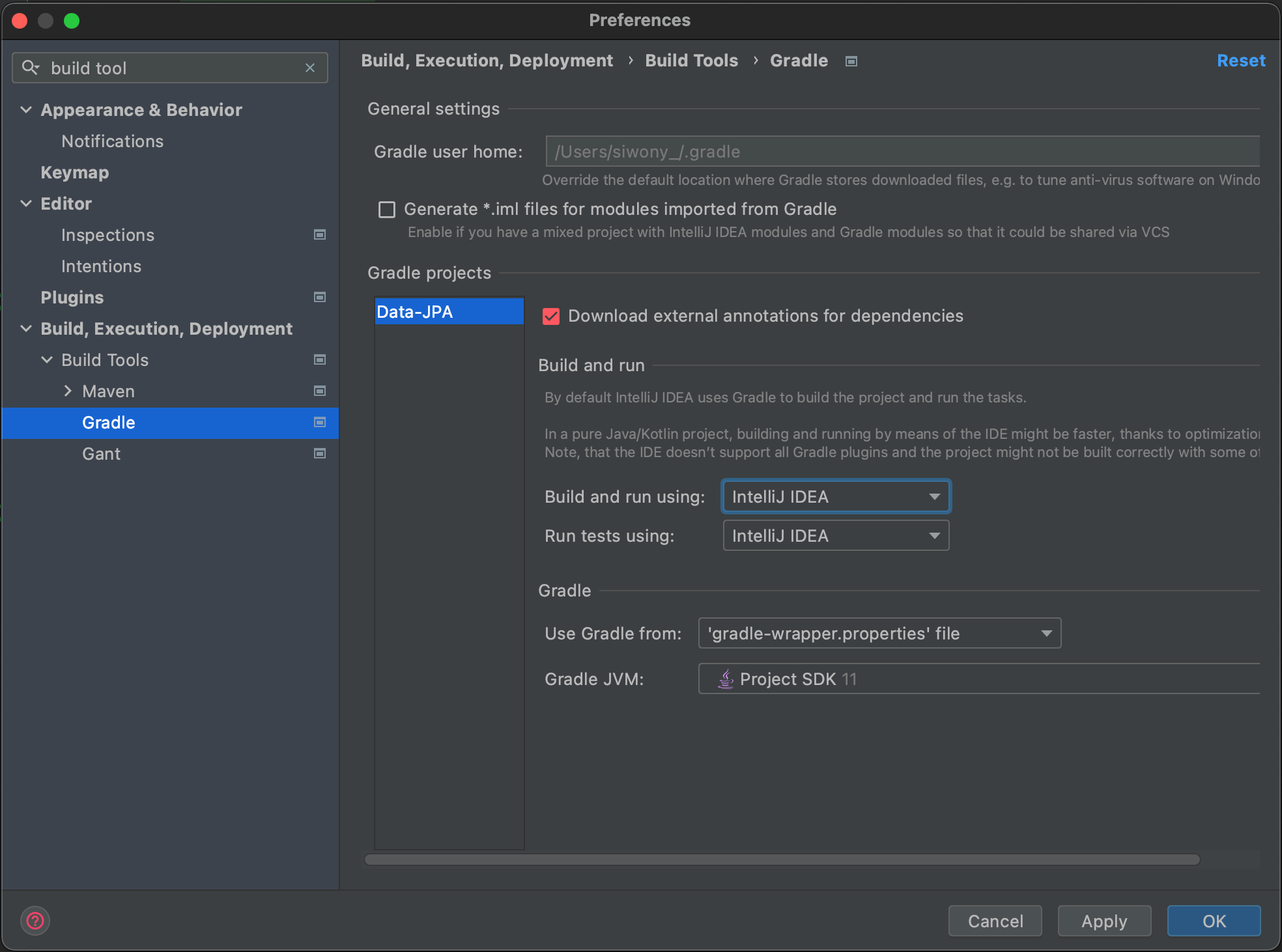
Task: Enable Generate *.iml files checkbox
Action: coord(387,209)
